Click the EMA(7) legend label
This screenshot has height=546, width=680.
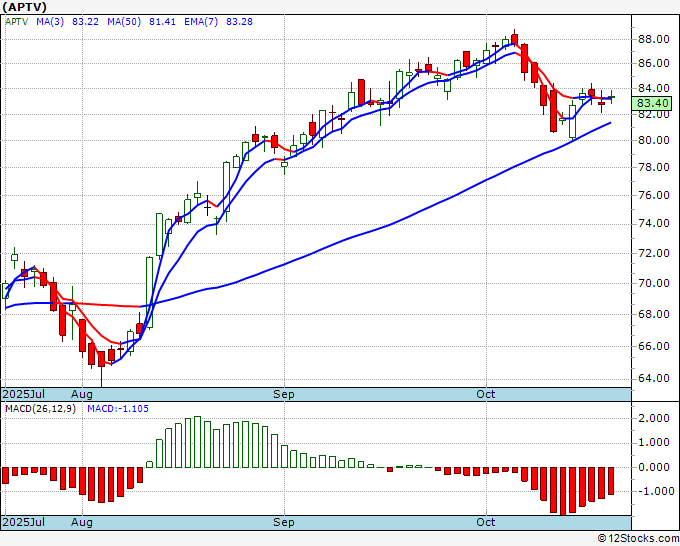pyautogui.click(x=201, y=22)
